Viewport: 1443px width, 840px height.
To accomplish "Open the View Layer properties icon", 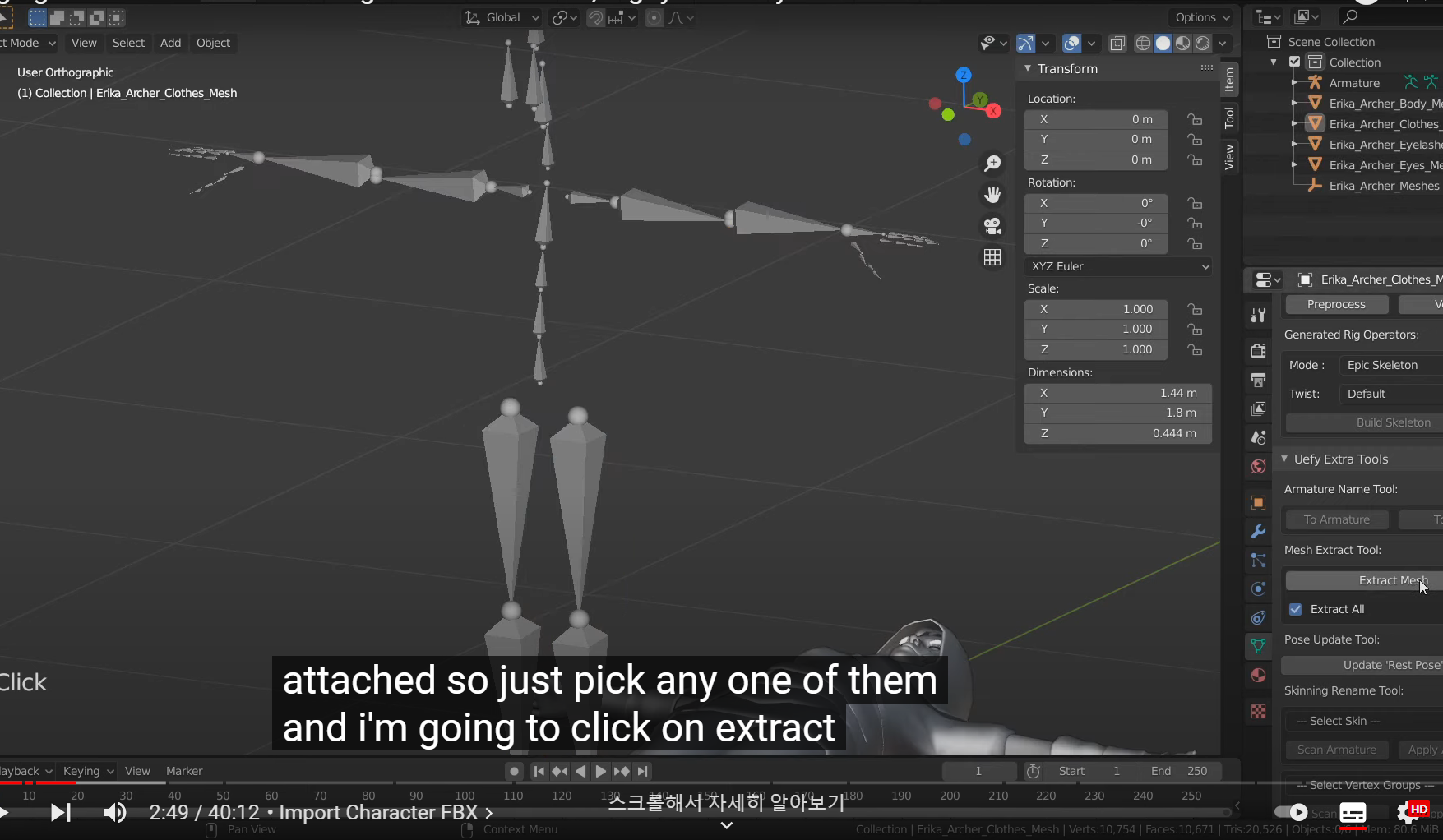I will pyautogui.click(x=1258, y=408).
